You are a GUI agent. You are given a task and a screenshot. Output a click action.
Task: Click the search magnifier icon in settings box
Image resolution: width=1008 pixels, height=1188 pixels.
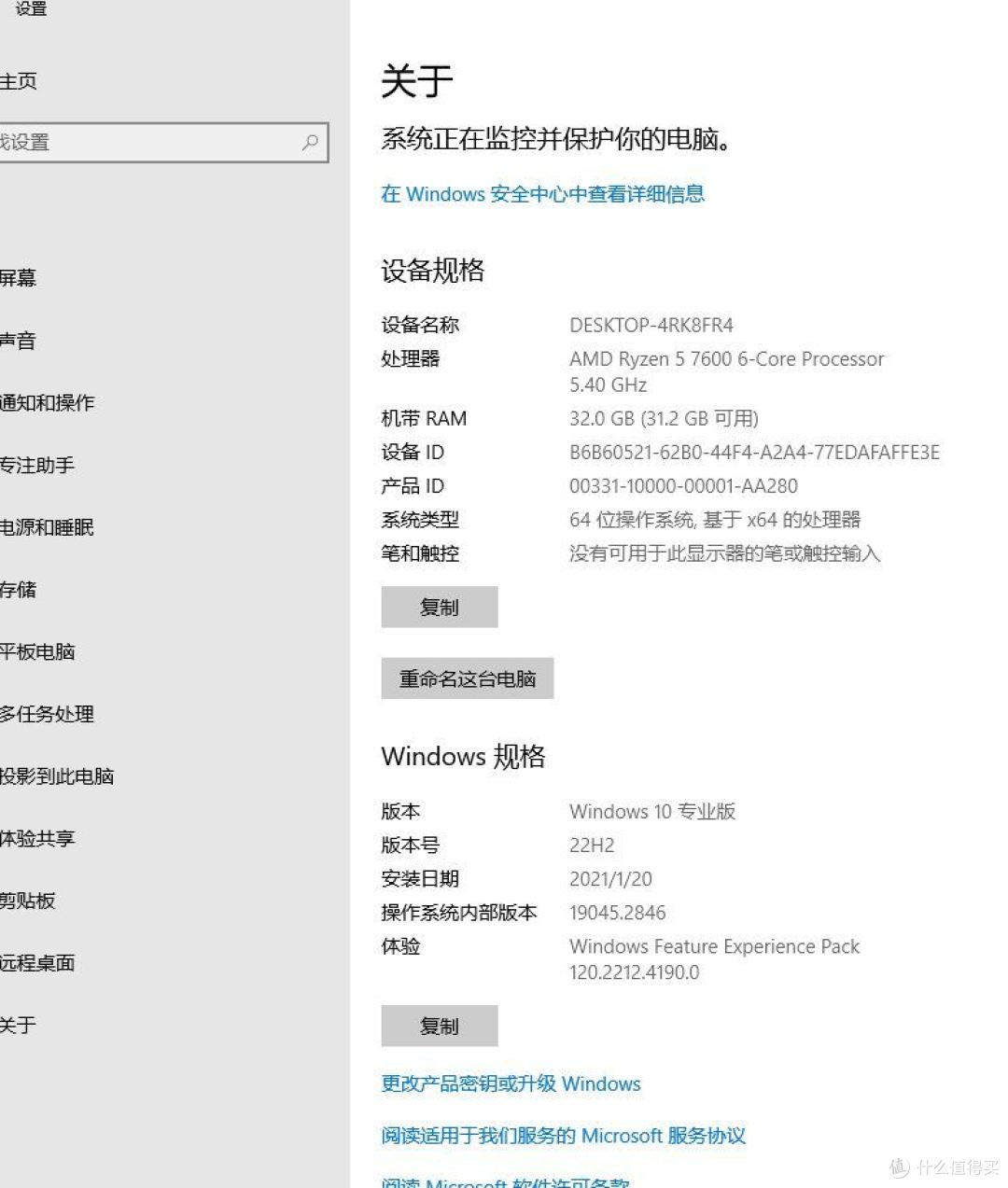point(311,142)
